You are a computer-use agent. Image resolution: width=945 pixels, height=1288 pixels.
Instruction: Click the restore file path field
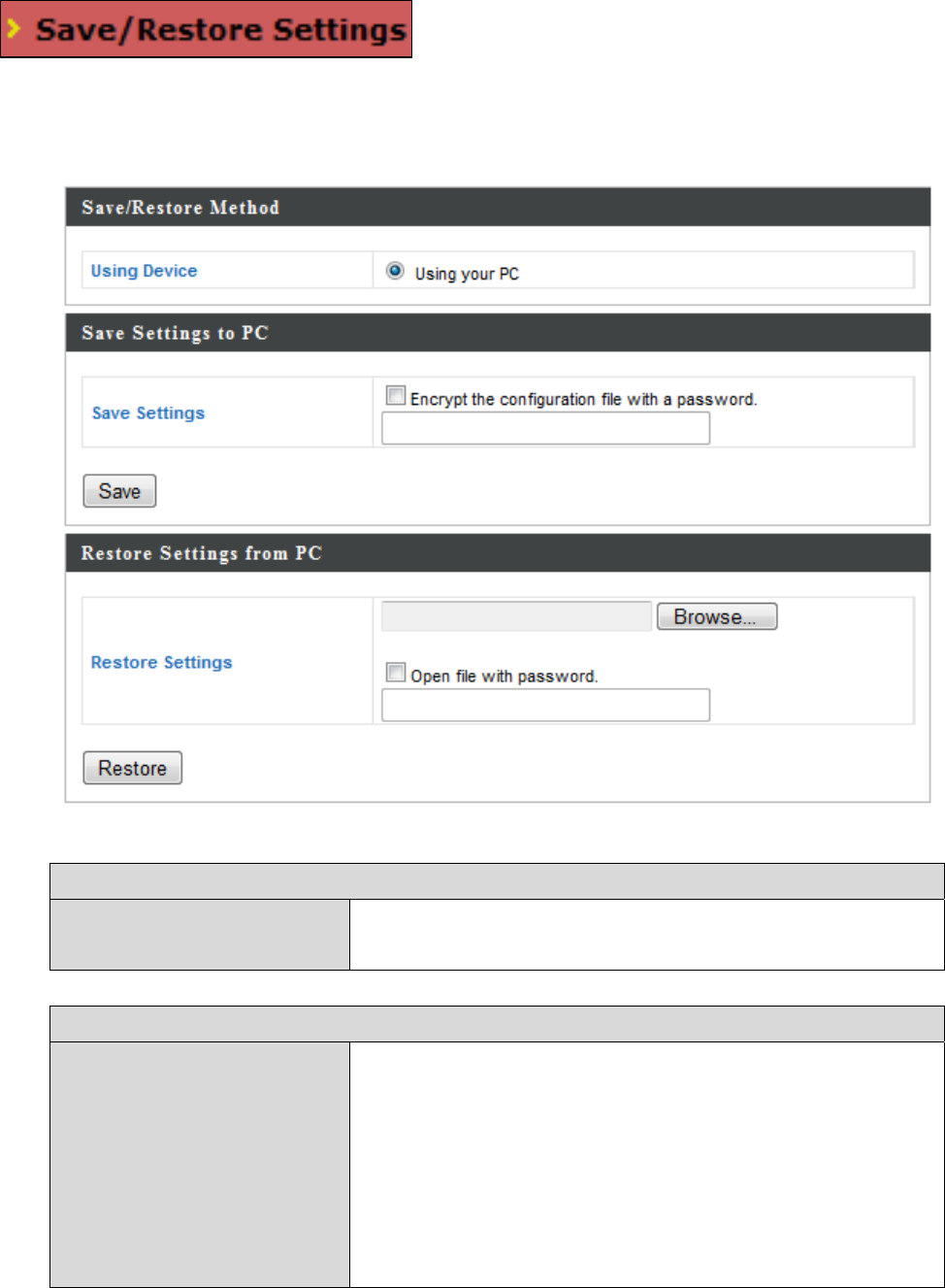516,616
